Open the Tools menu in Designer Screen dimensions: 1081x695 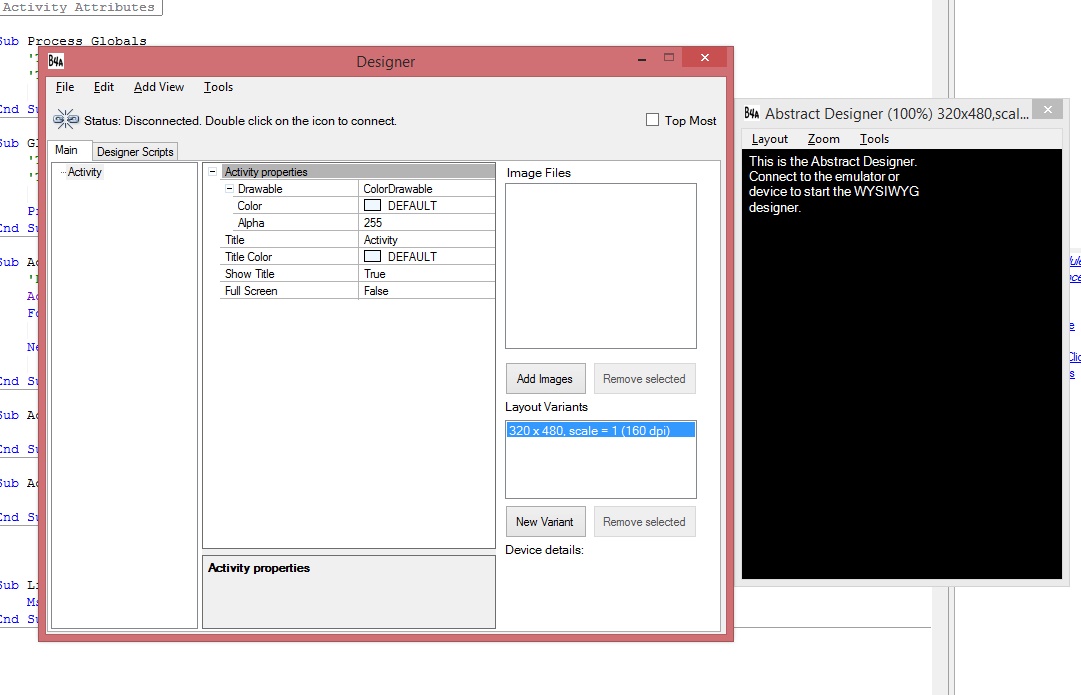tap(218, 87)
